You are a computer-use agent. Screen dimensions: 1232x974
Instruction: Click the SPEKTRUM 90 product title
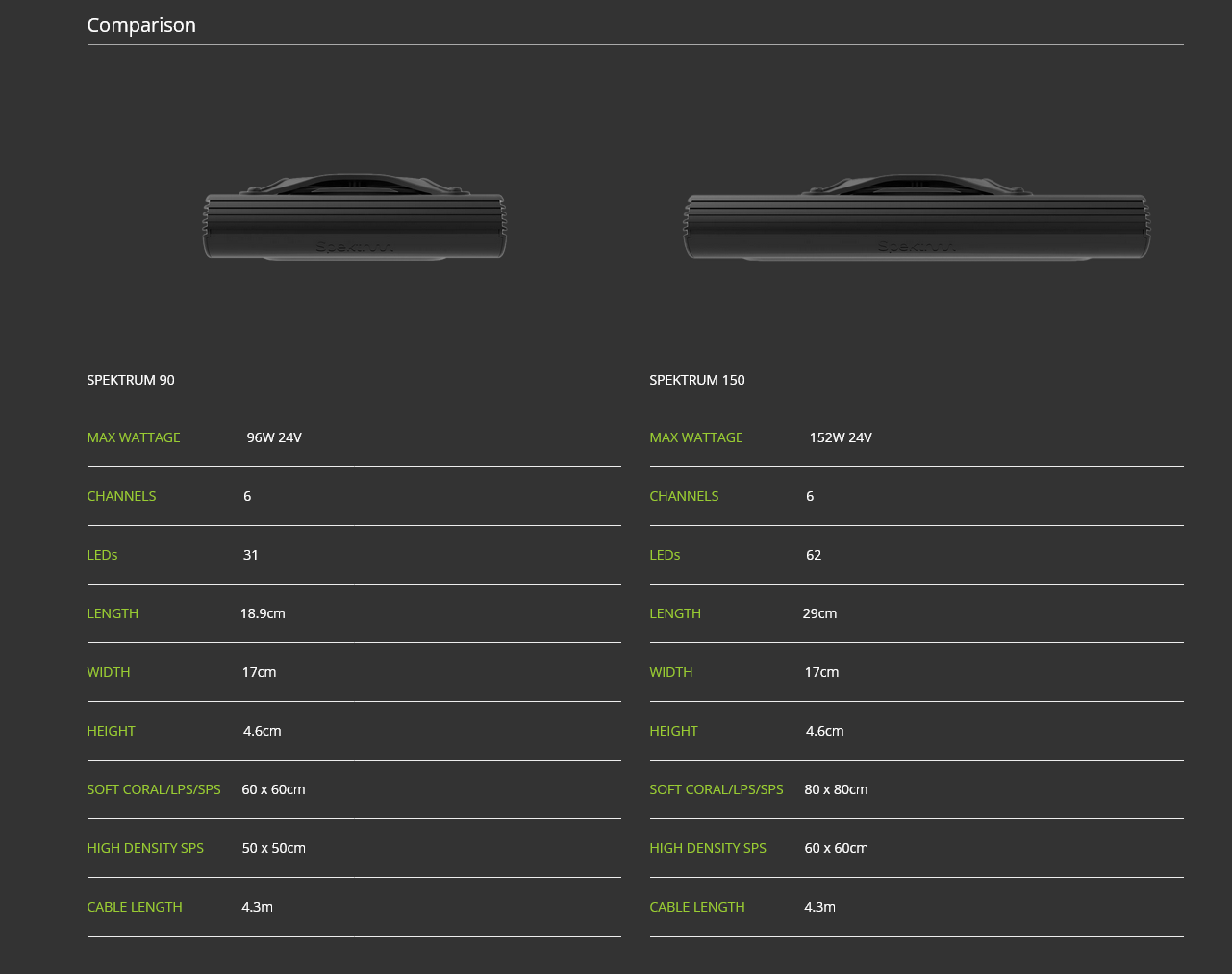(131, 380)
